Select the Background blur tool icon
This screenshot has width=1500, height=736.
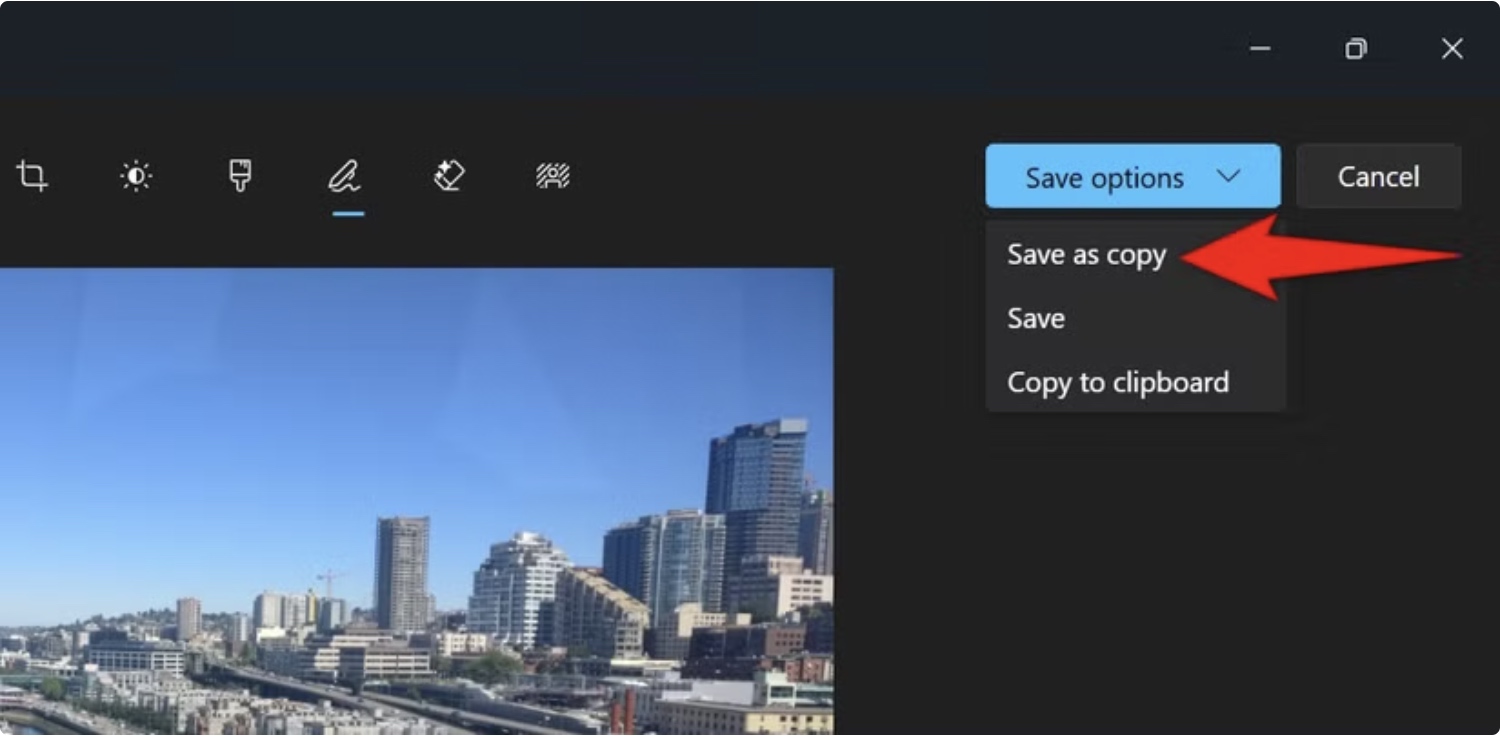[553, 177]
